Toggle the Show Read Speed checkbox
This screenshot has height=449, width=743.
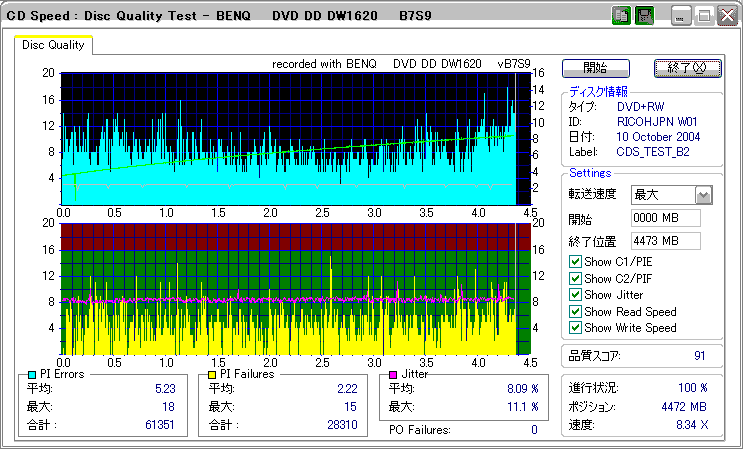(x=575, y=311)
